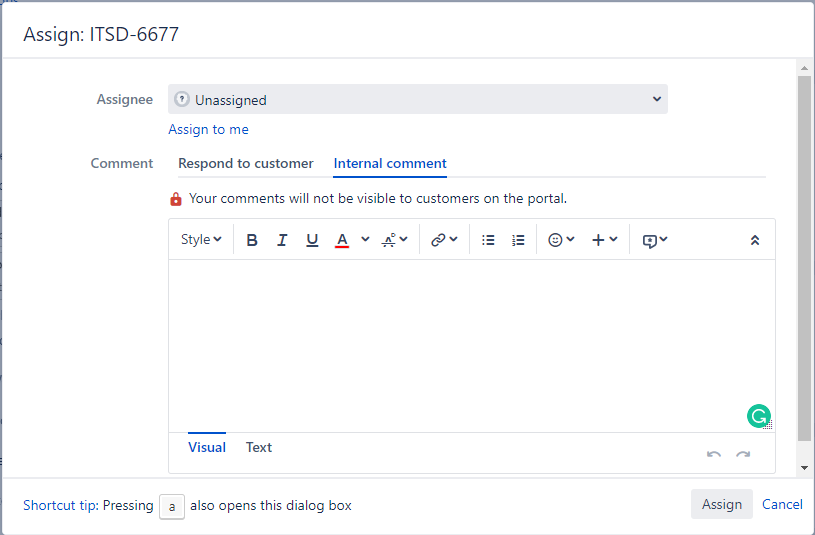Click the dialog scrollbar down arrow
Viewport: 815px width, 535px height.
pos(804,467)
